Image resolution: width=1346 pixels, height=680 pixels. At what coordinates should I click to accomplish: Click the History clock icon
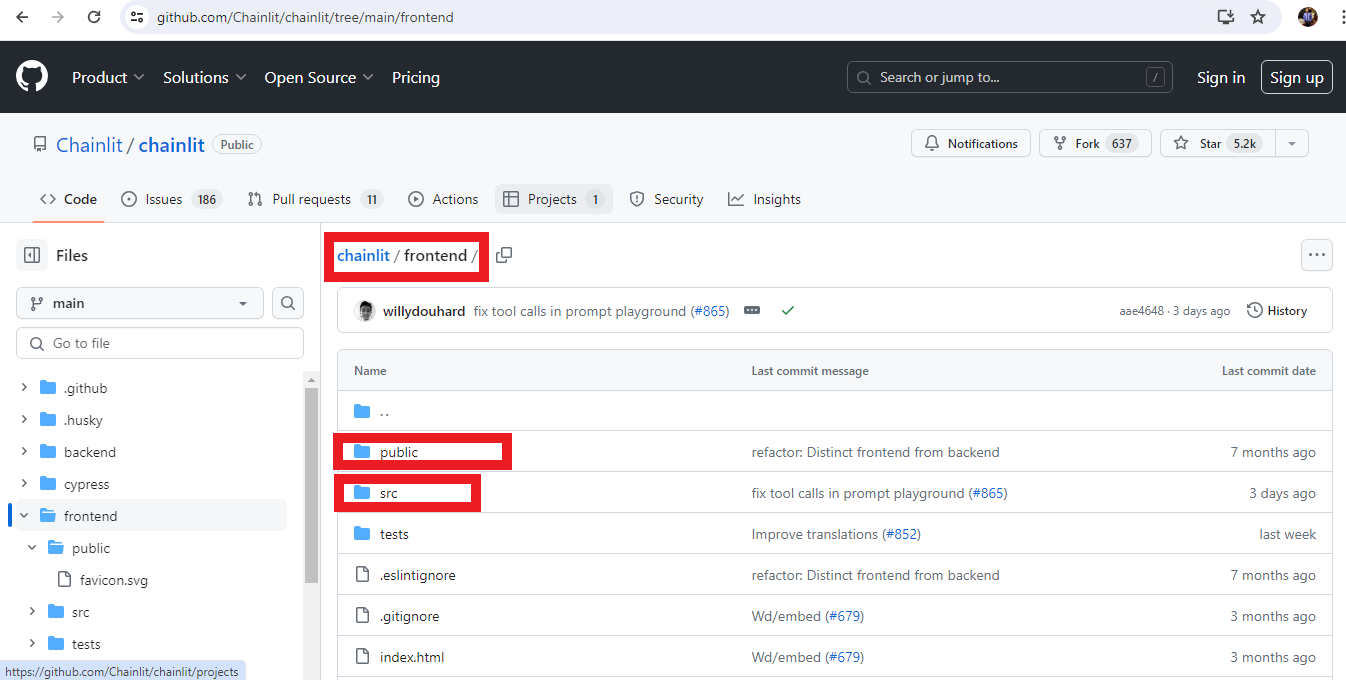coord(1256,310)
